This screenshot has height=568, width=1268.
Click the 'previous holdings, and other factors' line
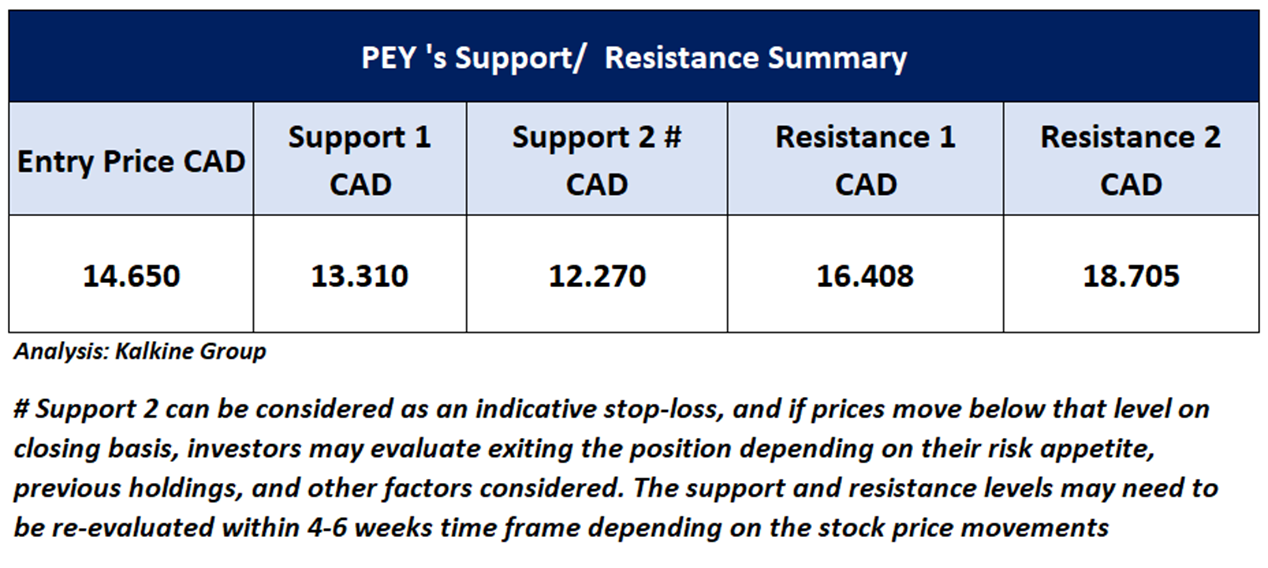(615, 488)
